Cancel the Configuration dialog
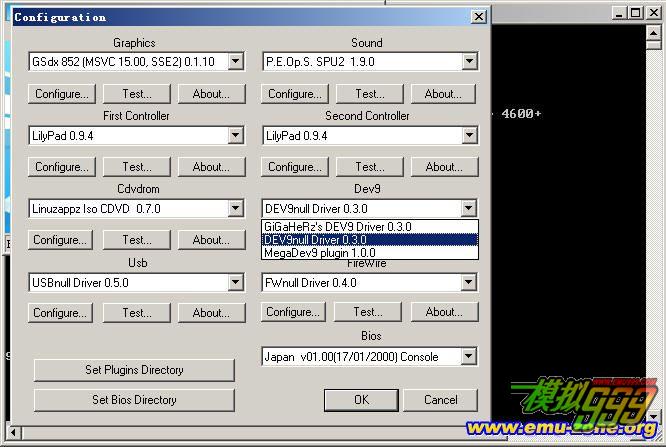666x447 pixels. click(x=440, y=400)
